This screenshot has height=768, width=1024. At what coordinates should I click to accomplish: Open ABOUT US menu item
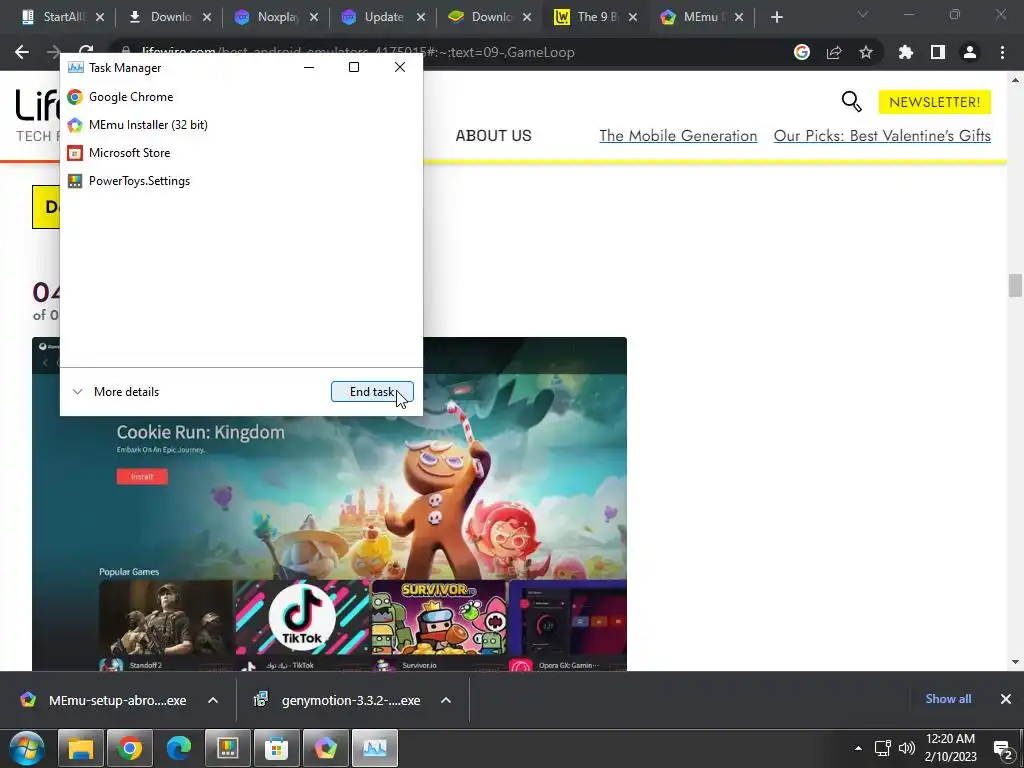pos(494,136)
